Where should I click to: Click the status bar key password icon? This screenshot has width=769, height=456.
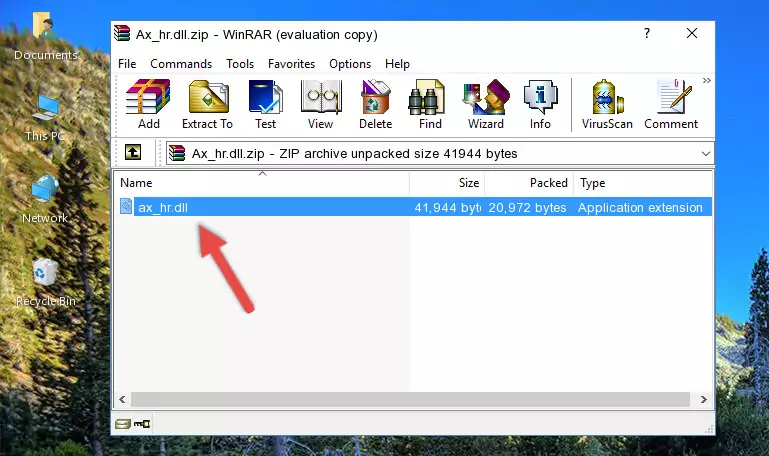pos(142,424)
